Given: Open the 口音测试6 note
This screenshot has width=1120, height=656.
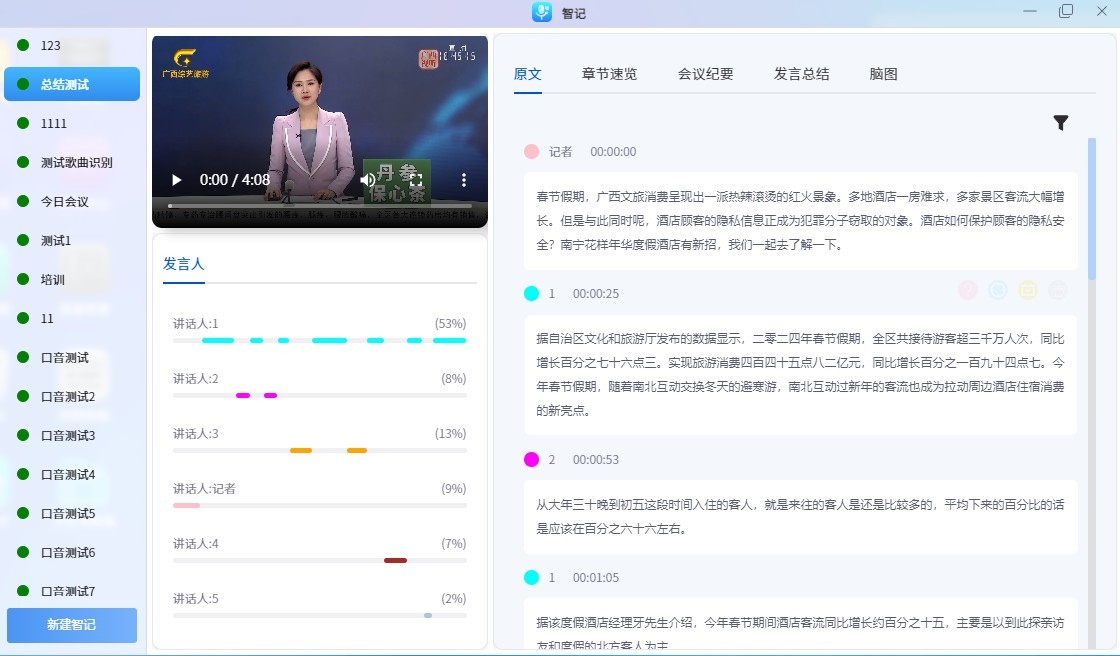Looking at the screenshot, I should click(72, 552).
